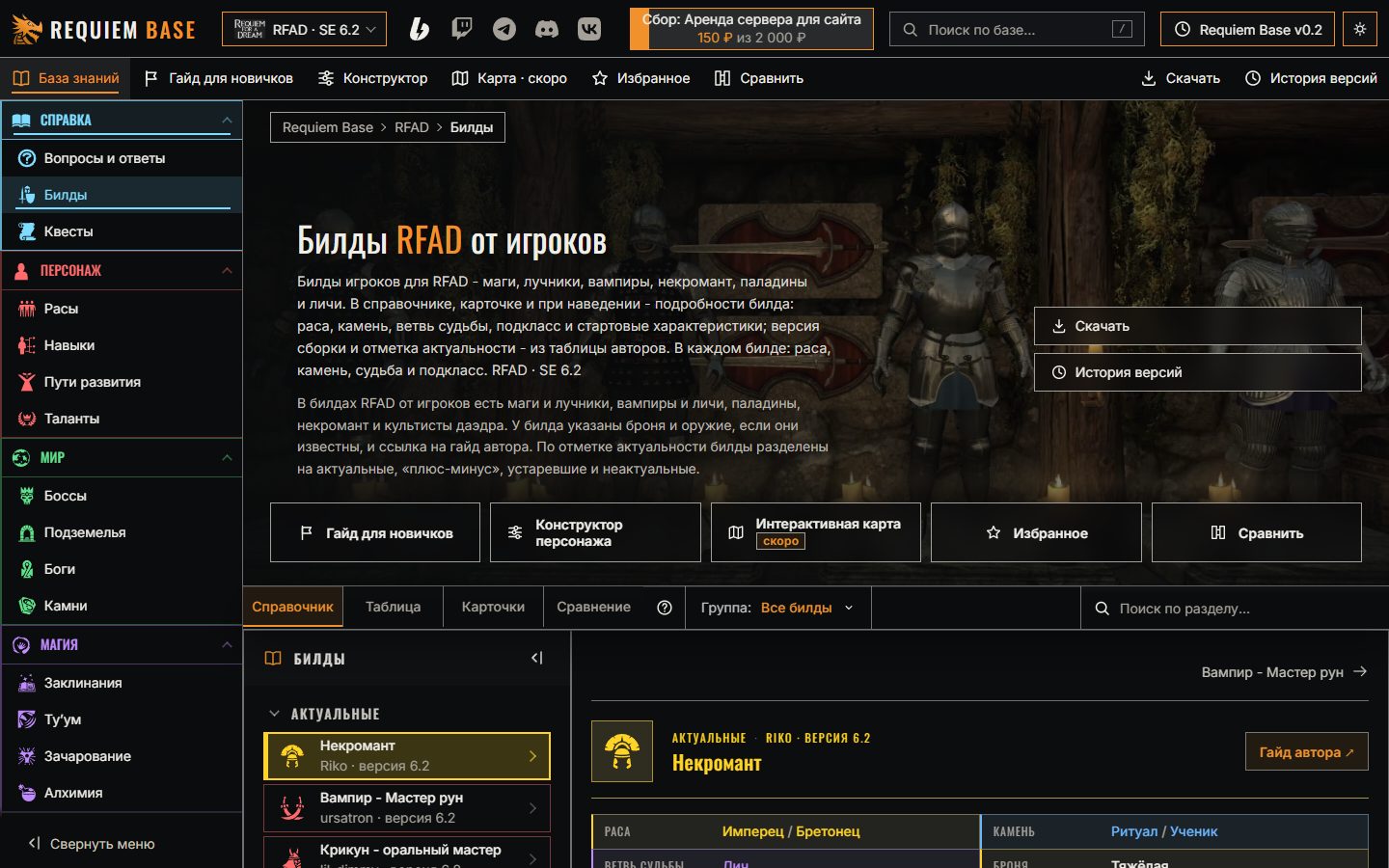The width and height of the screenshot is (1389, 868).
Task: Click the Навыки sidebar icon
Action: pos(27,345)
